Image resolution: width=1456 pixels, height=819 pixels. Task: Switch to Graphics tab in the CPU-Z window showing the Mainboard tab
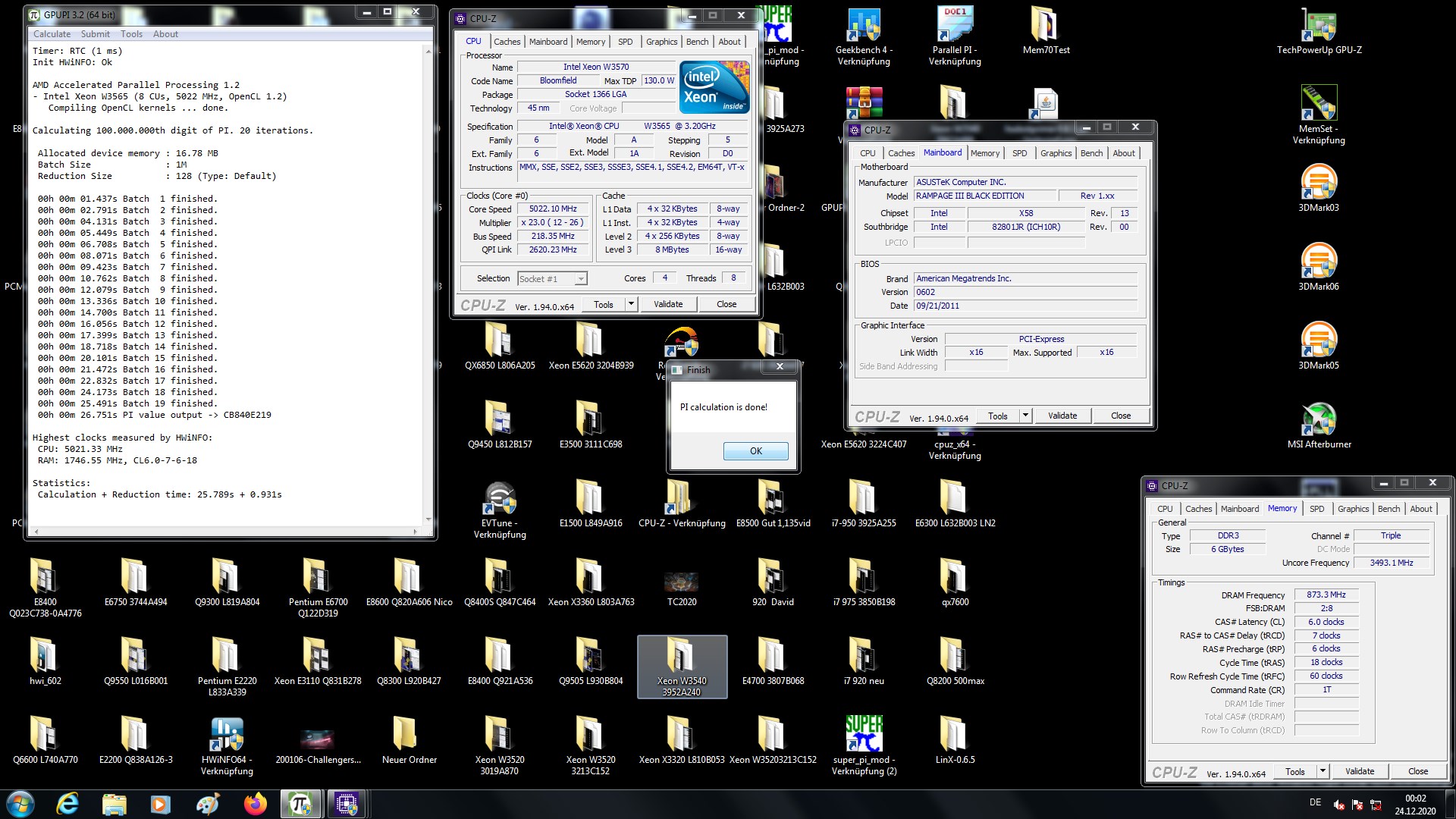coord(1056,153)
